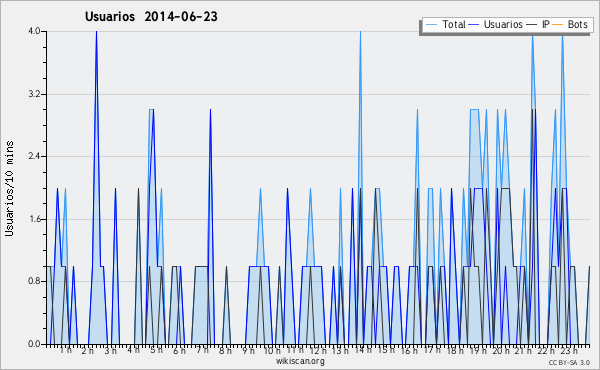The width and height of the screenshot is (600, 370).
Task: Click the Usuarios peak of 4 after 2 h
Action: (x=96, y=32)
